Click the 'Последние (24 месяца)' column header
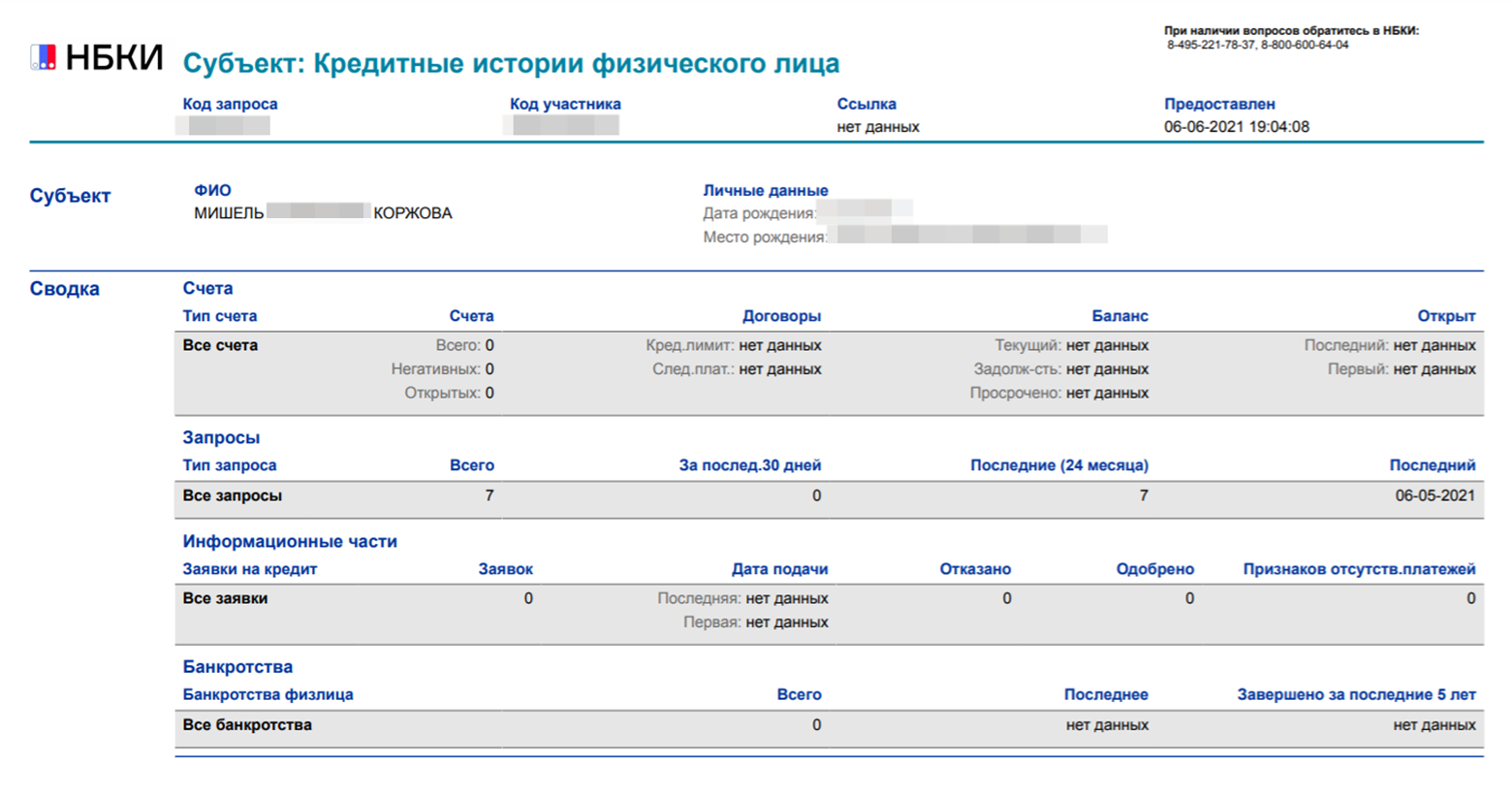 [x=1059, y=465]
